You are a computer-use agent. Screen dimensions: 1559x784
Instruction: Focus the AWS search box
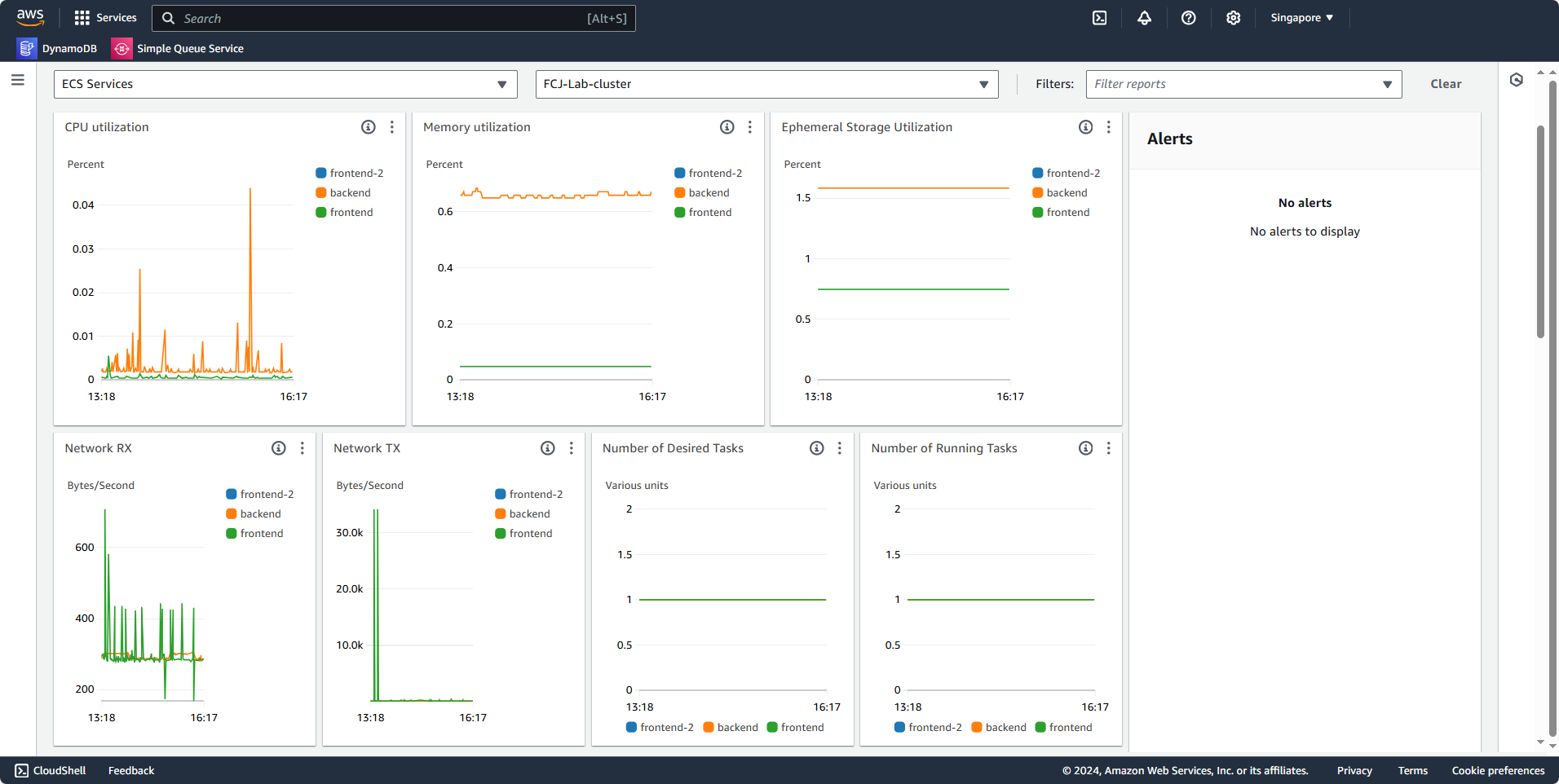394,18
